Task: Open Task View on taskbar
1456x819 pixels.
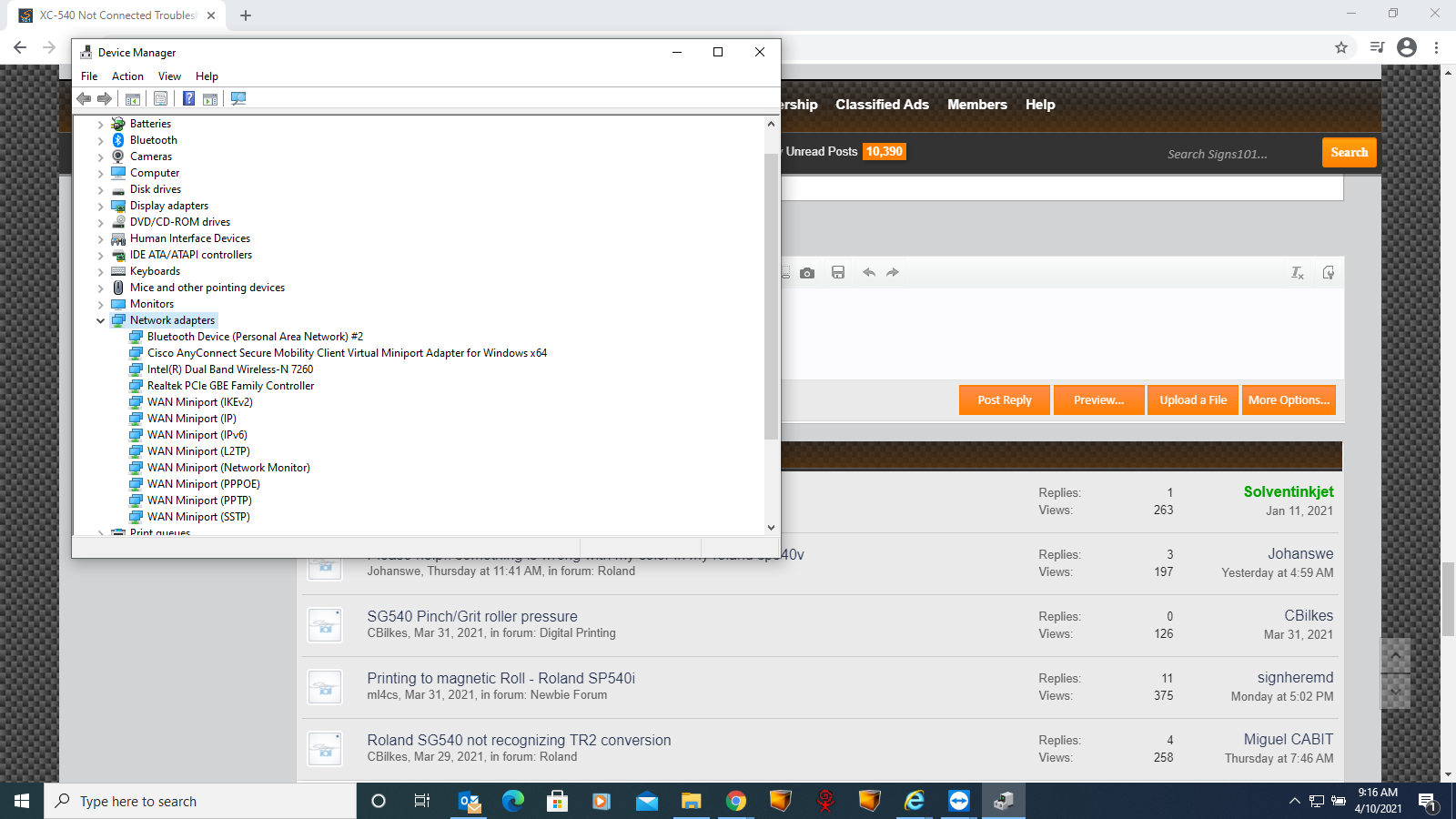Action: tap(422, 801)
